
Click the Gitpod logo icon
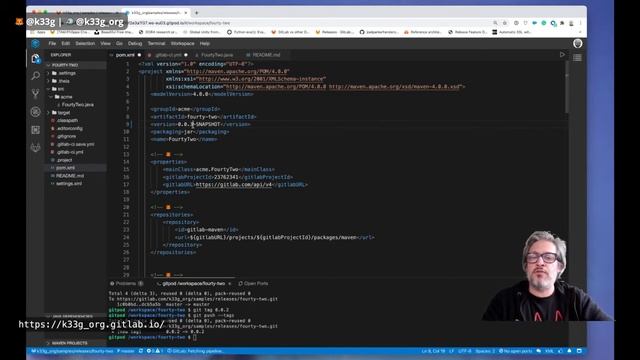click(36, 43)
